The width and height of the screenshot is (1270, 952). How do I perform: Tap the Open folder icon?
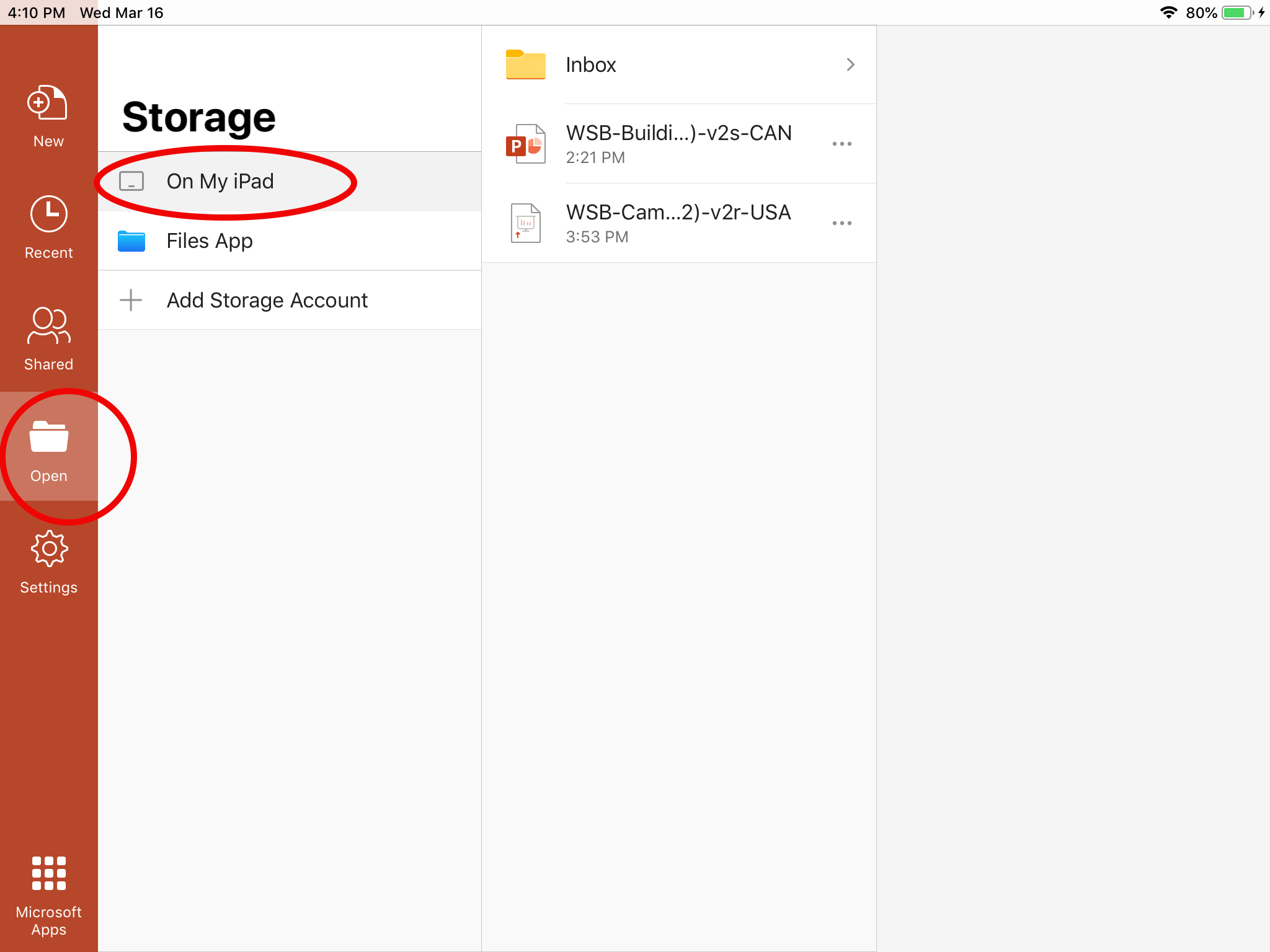[48, 437]
